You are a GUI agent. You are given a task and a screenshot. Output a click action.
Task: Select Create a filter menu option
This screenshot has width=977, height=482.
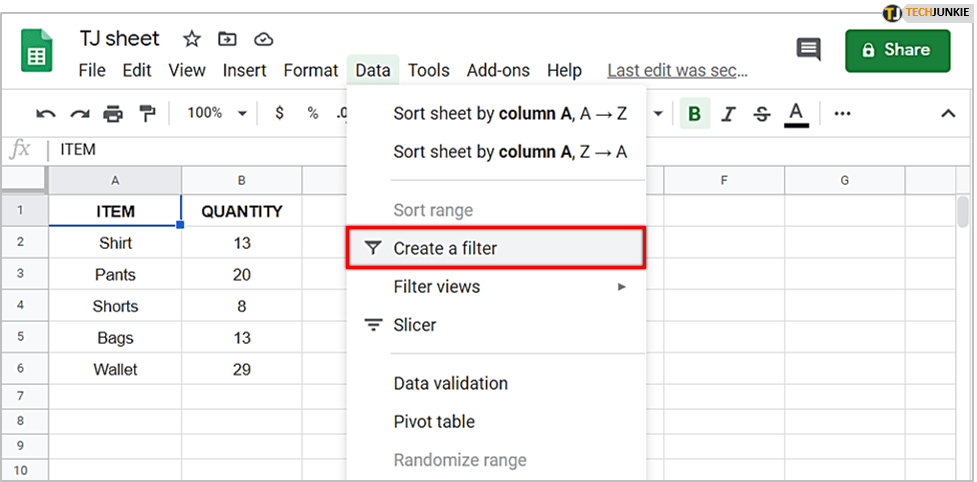click(x=496, y=248)
